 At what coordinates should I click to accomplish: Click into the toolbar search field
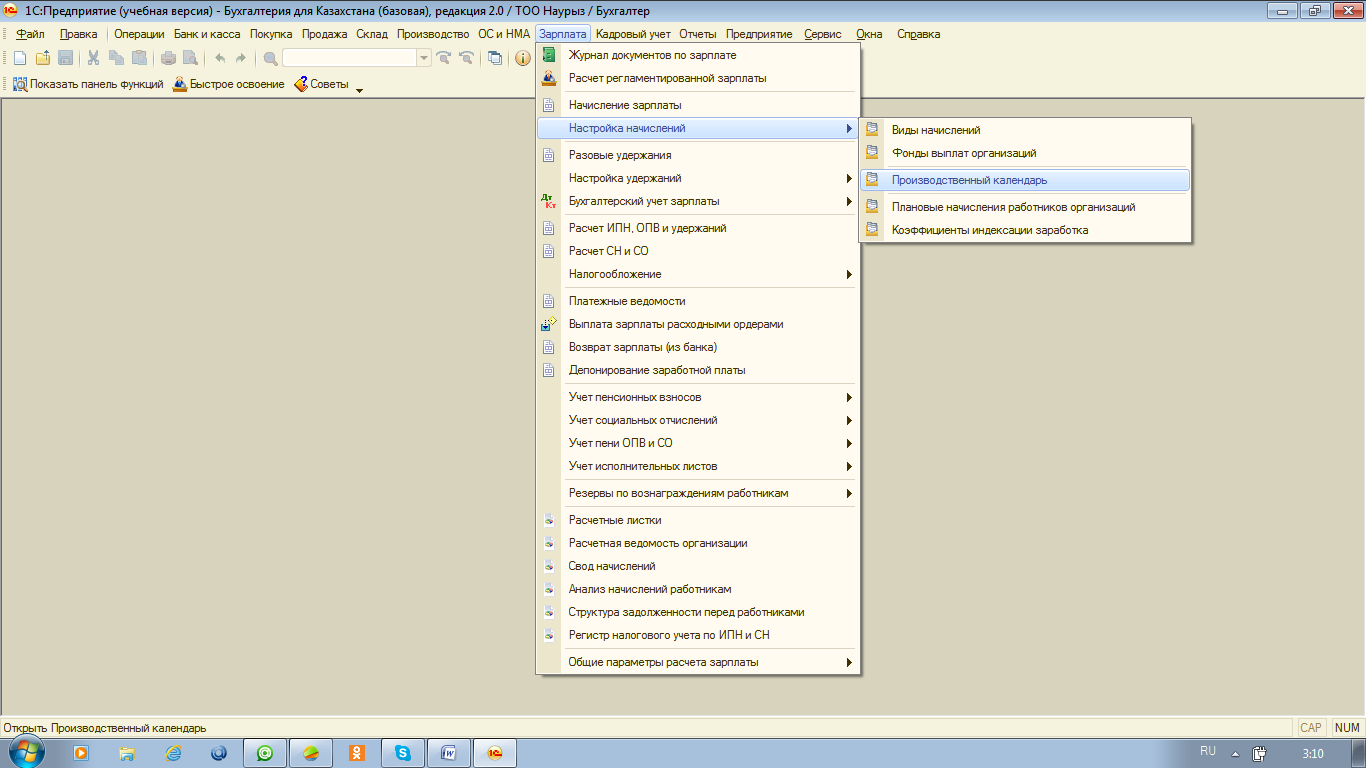tap(349, 58)
